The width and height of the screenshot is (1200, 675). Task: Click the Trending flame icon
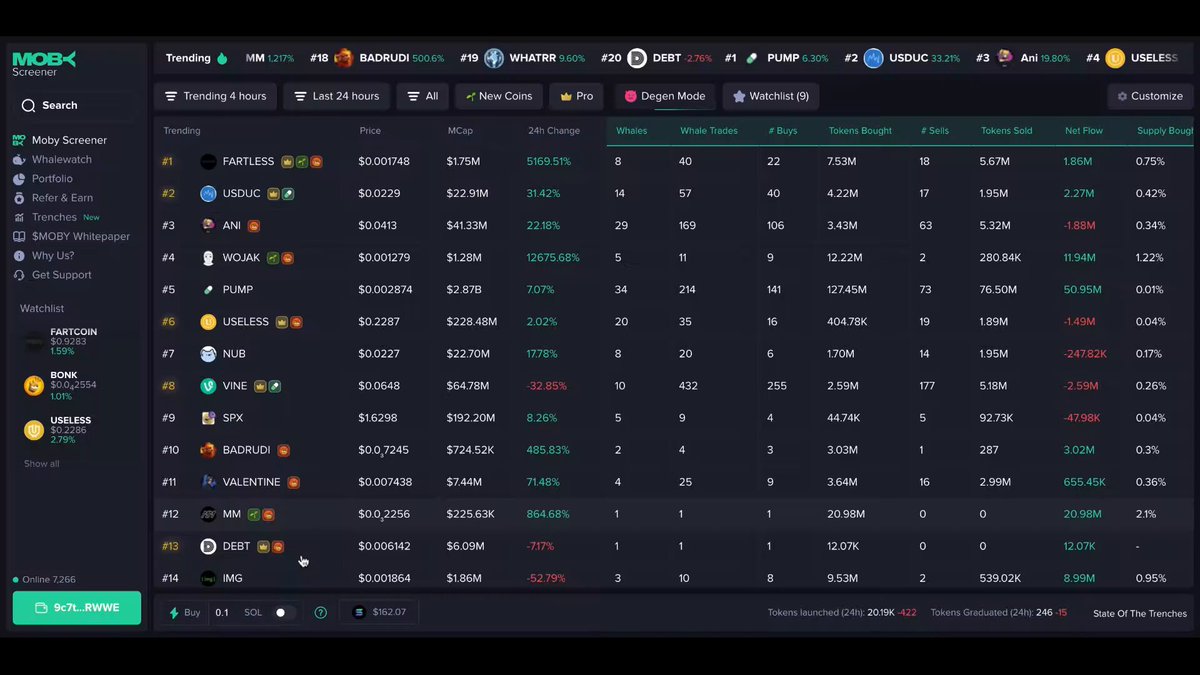pos(222,58)
